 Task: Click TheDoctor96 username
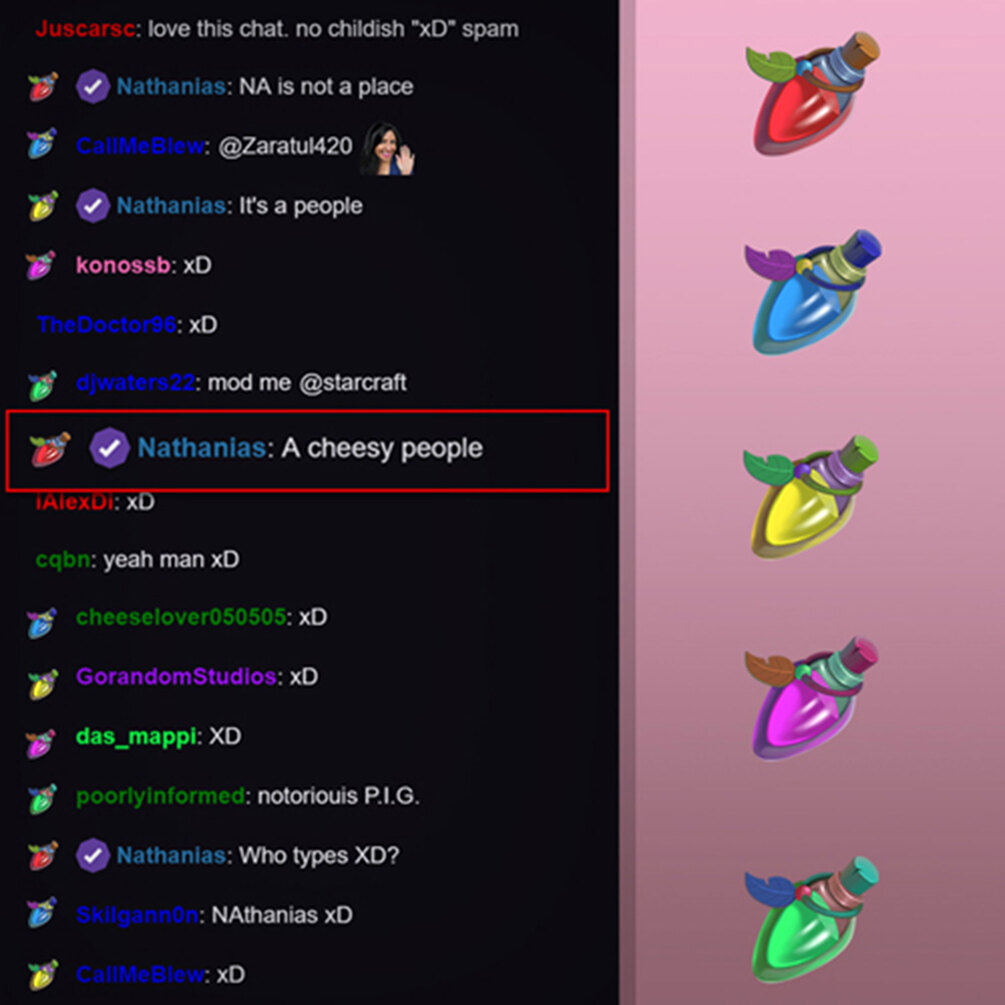click(106, 324)
